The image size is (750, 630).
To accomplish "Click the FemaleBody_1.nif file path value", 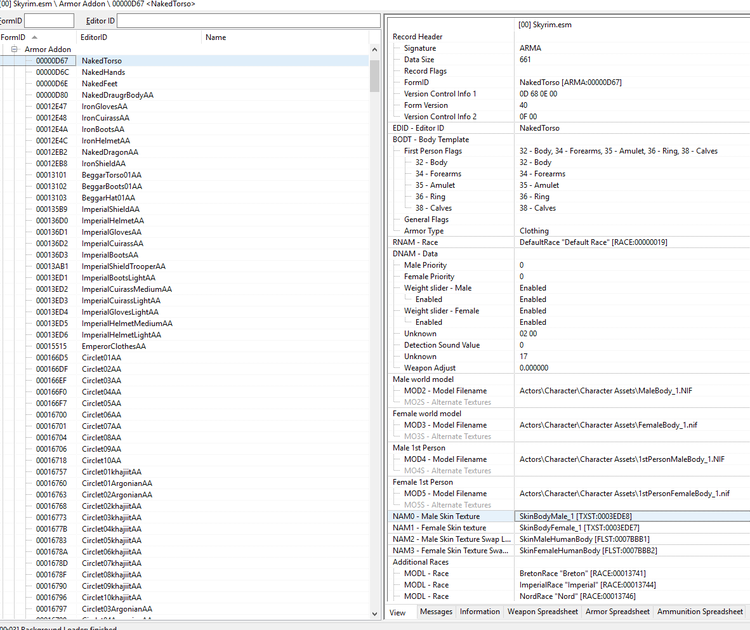I will click(x=608, y=425).
